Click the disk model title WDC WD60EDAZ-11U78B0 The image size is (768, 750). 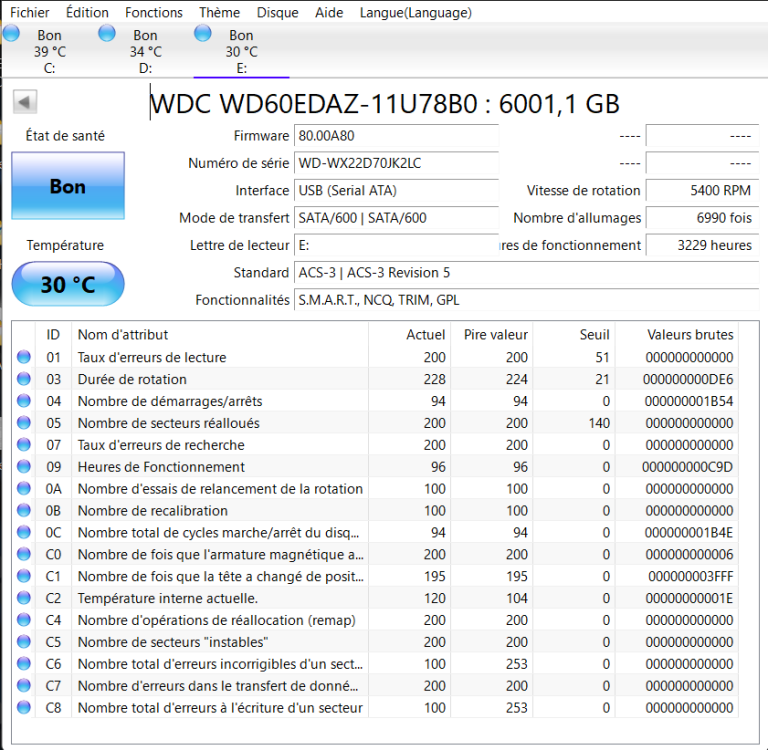tap(312, 103)
